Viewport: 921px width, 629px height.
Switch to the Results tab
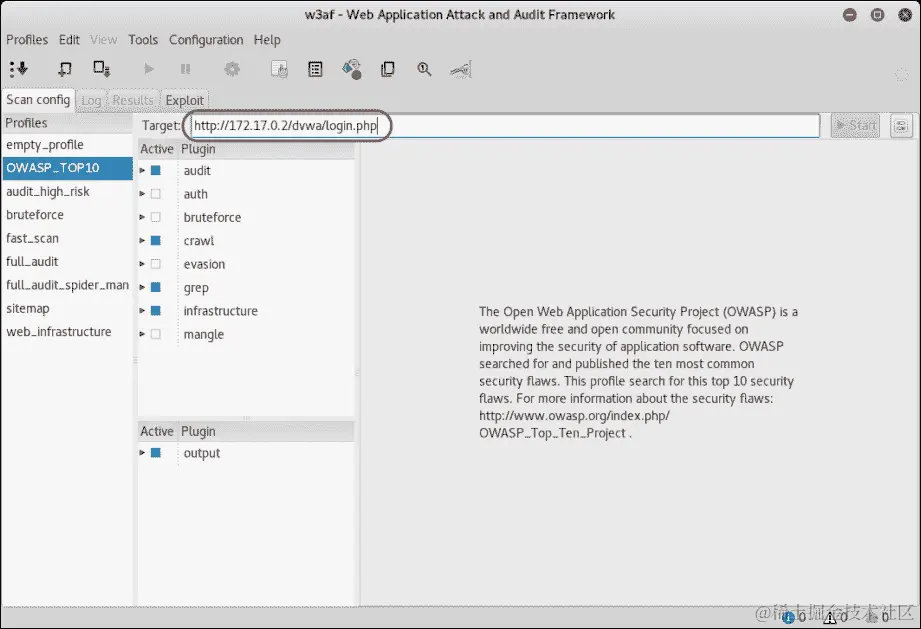[x=133, y=100]
